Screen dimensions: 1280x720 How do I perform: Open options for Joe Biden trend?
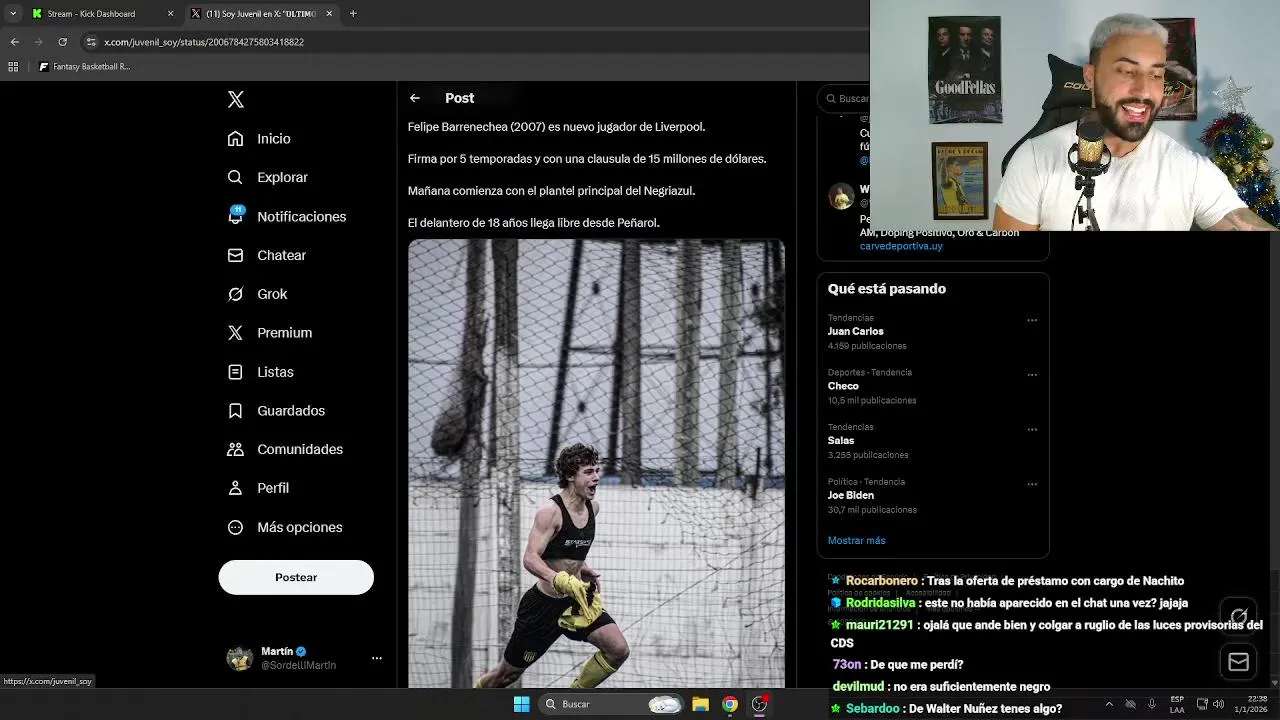click(1032, 485)
